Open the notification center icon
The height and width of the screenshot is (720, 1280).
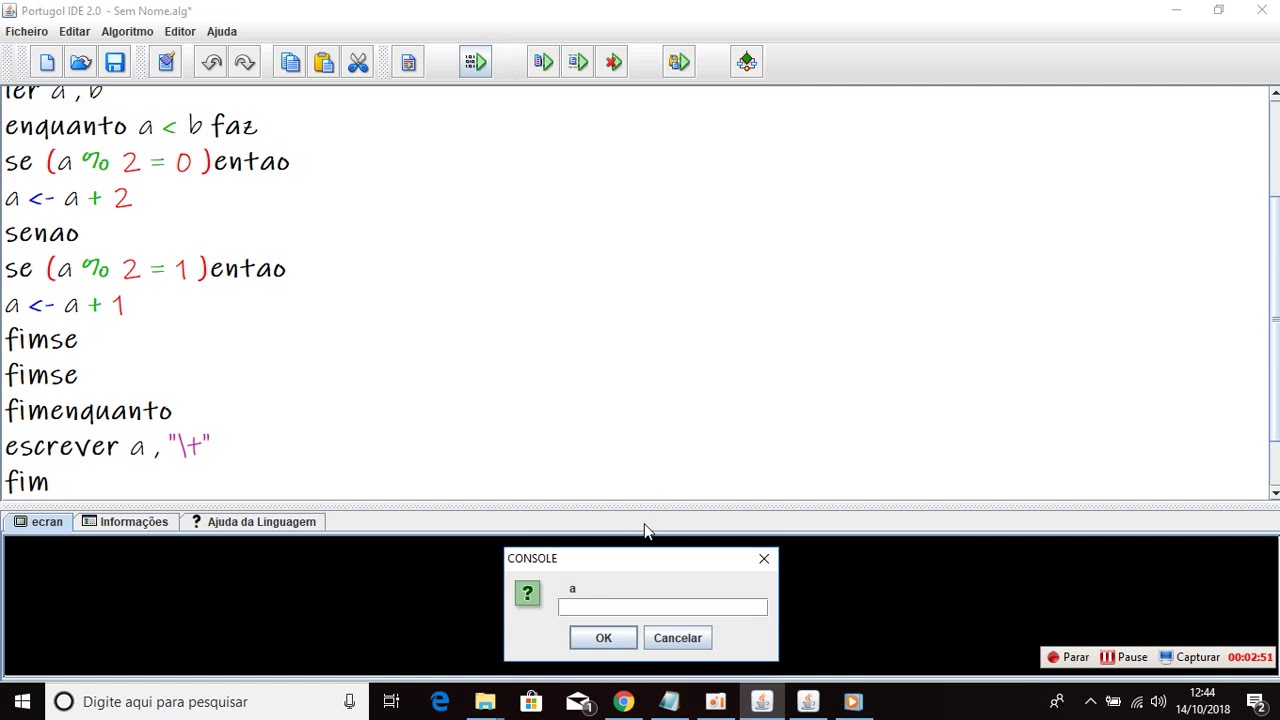pos(1257,702)
